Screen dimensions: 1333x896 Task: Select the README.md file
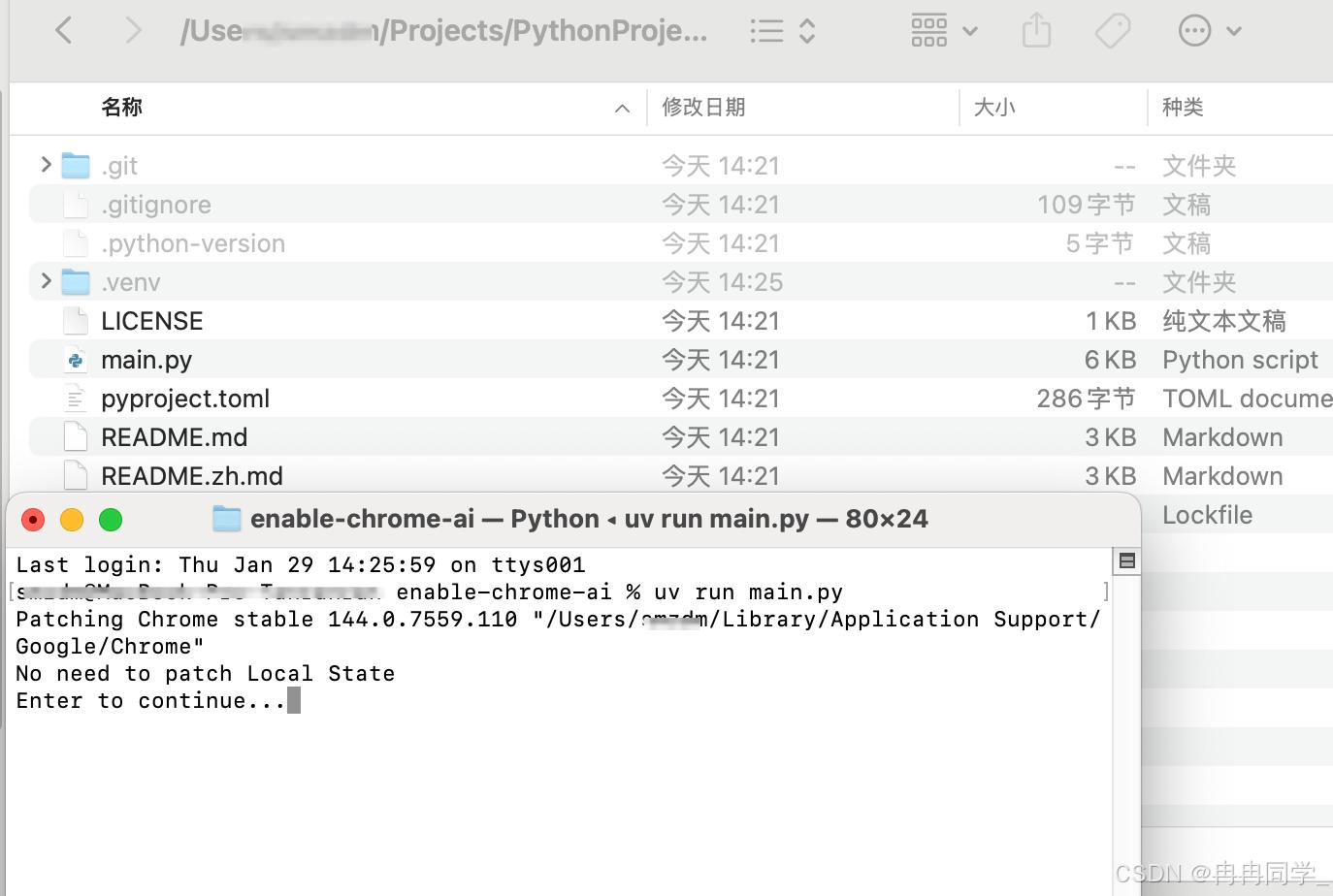pyautogui.click(x=175, y=437)
